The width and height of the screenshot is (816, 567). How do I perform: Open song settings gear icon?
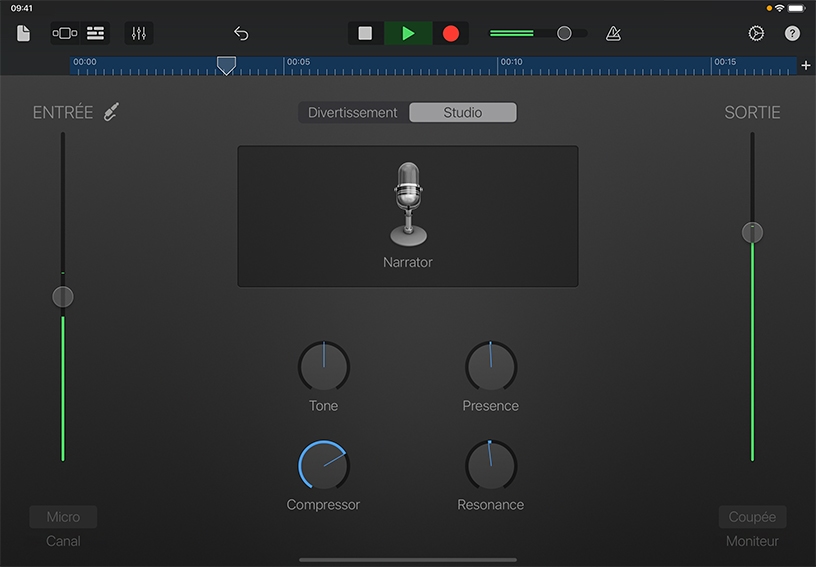[756, 33]
